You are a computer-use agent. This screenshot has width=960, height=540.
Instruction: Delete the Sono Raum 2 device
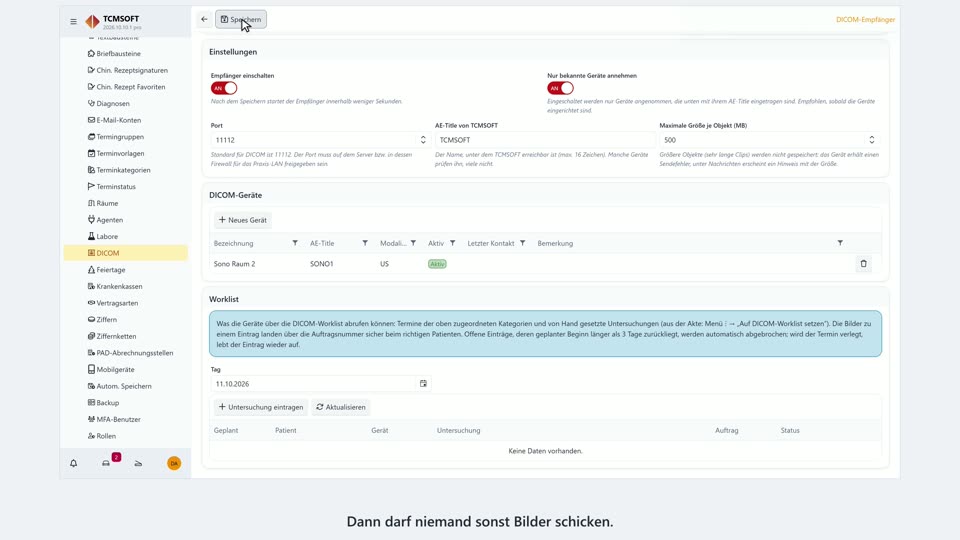(863, 264)
